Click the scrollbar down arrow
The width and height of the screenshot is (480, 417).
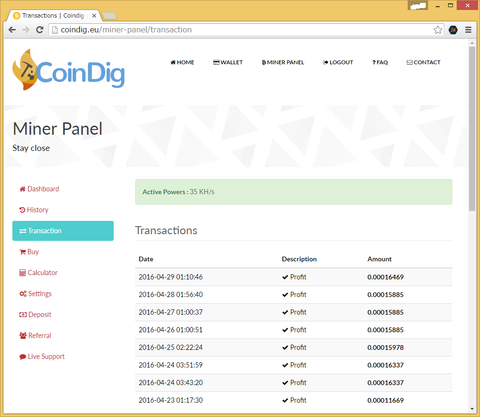point(472,409)
